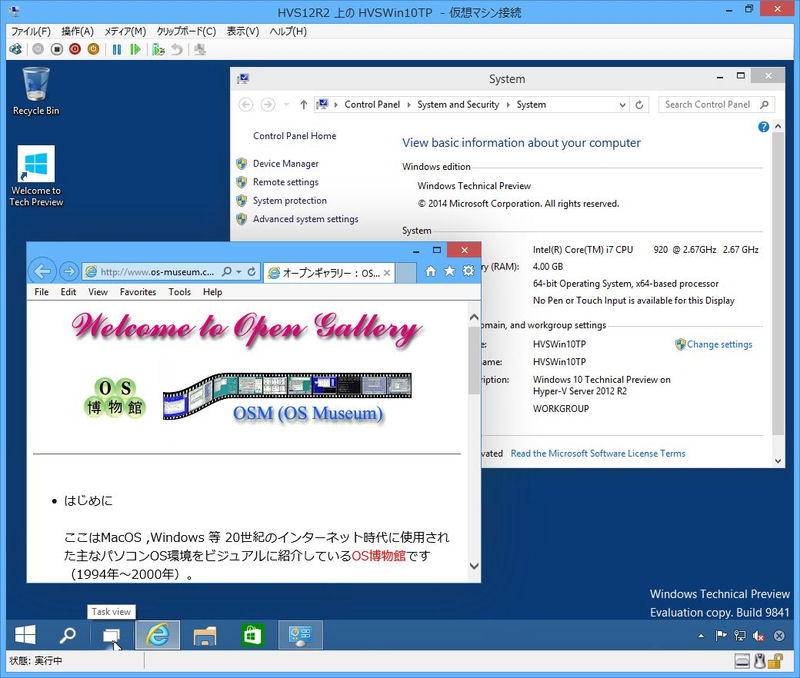Open the IE Tools gear icon
The height and width of the screenshot is (678, 800).
pyautogui.click(x=468, y=271)
